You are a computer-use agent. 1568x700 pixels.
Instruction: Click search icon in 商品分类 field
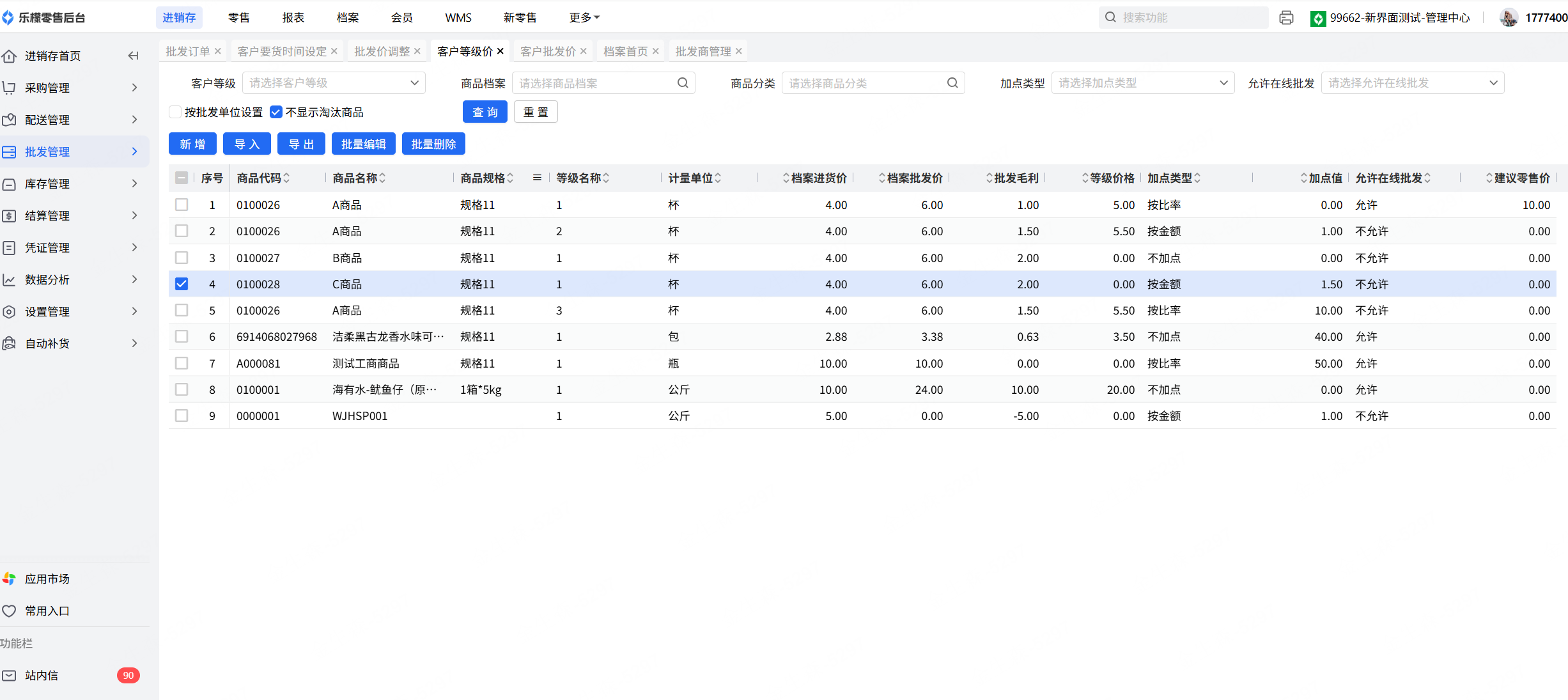(952, 83)
